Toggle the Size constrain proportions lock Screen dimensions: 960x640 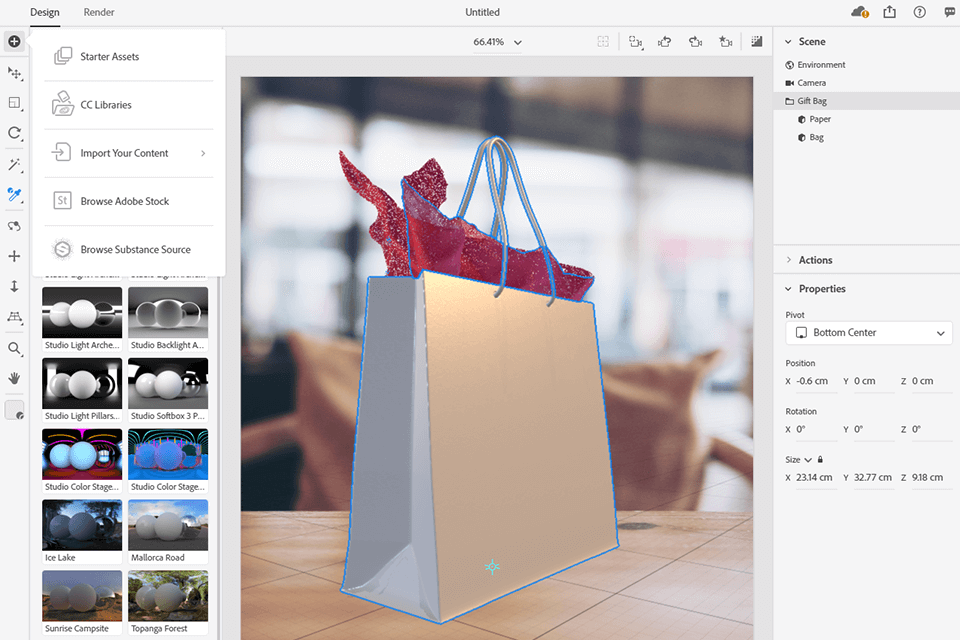[x=820, y=460]
